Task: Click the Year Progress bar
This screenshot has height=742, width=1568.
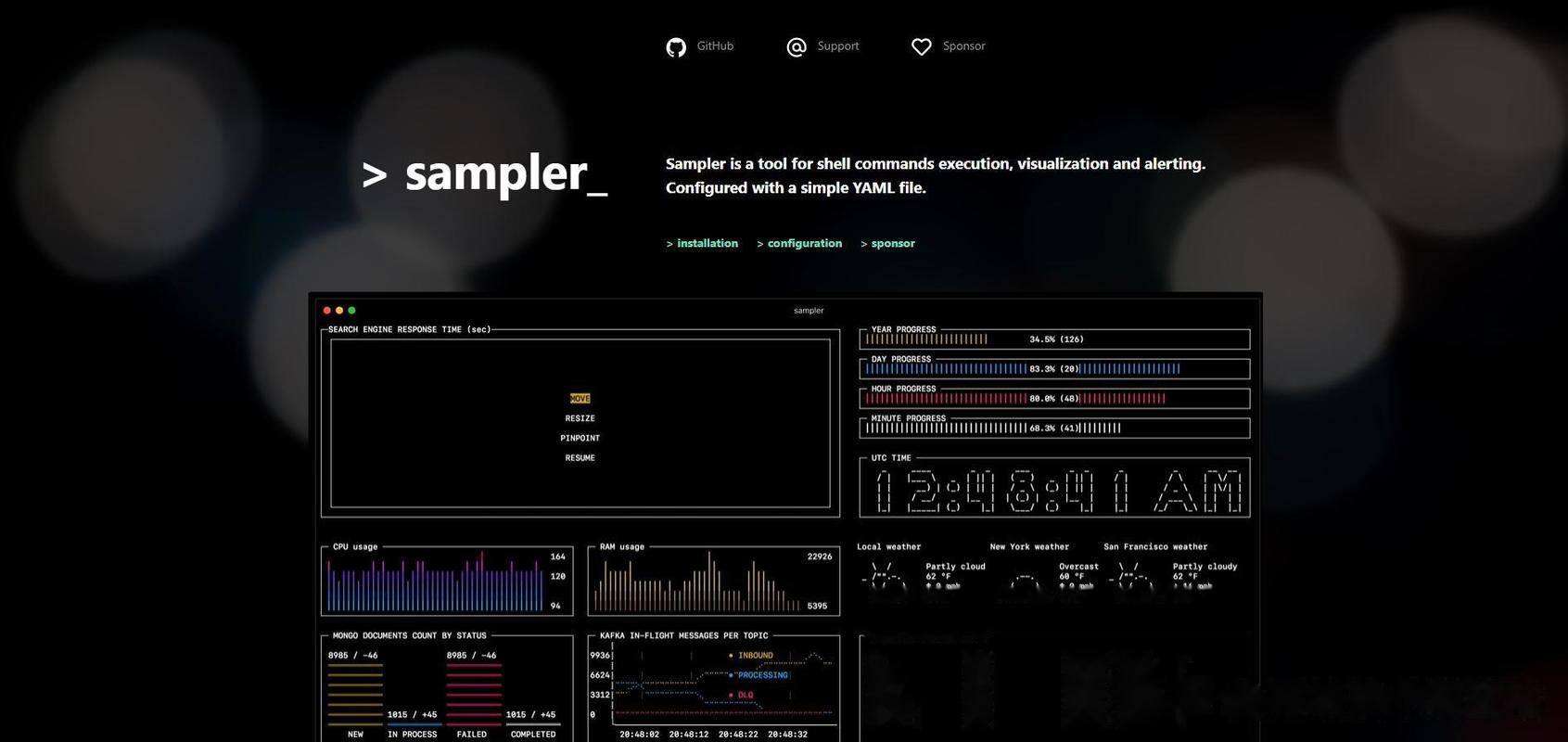Action: (x=1054, y=339)
